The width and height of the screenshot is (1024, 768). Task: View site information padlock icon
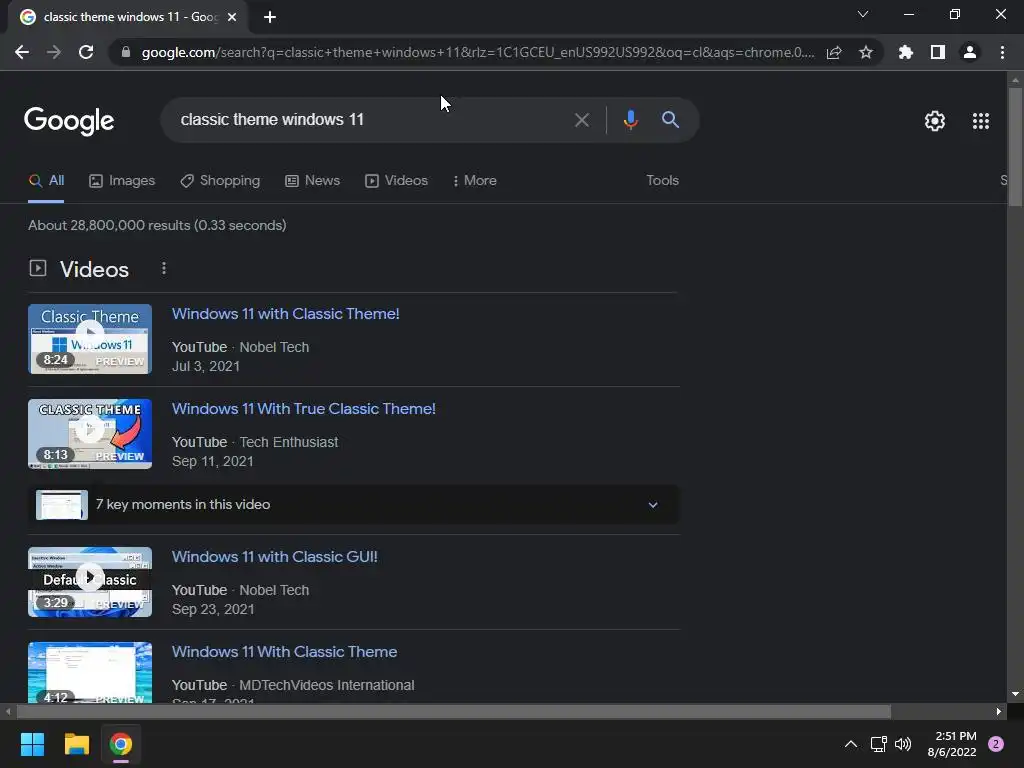126,52
